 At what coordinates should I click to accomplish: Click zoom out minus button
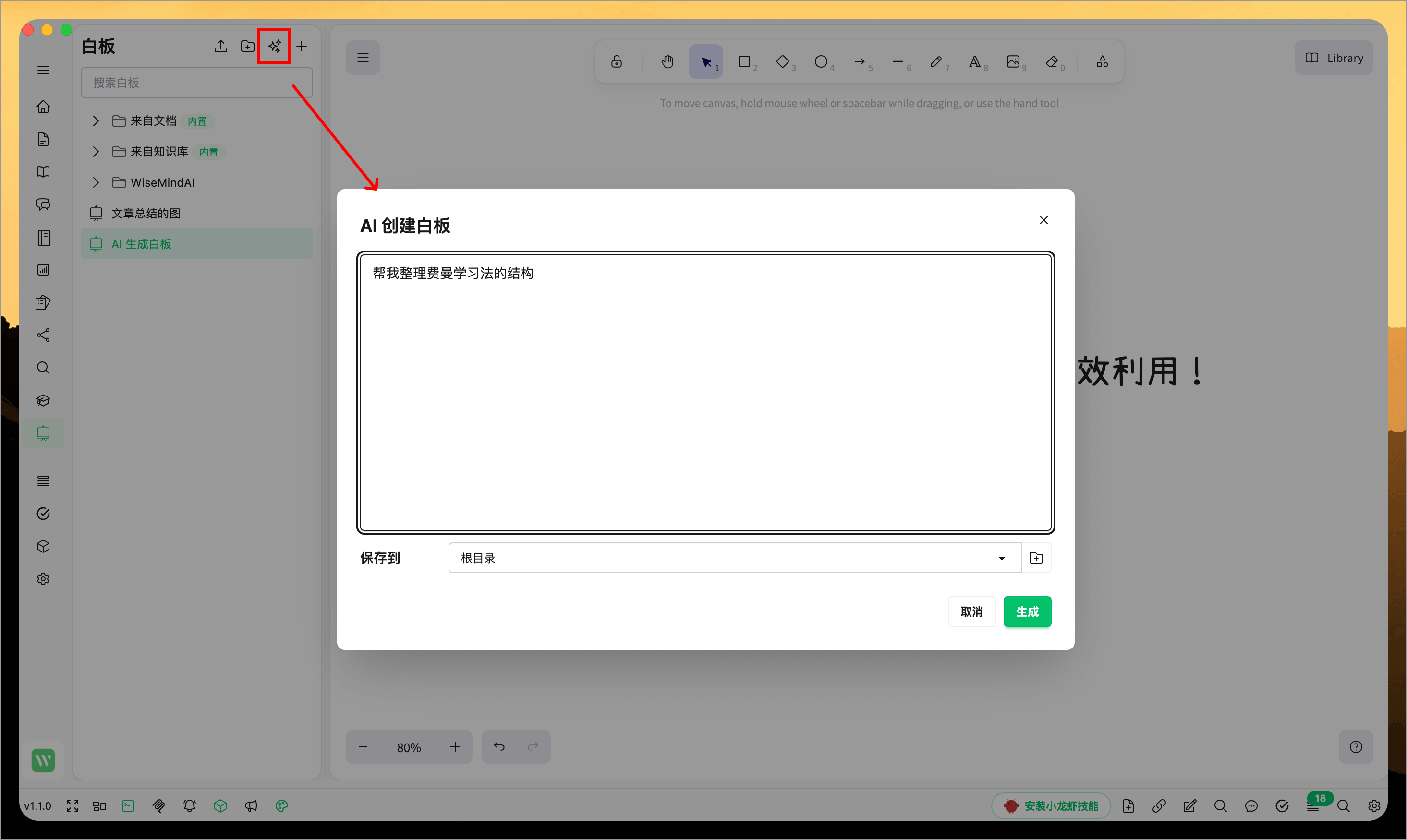click(x=363, y=747)
